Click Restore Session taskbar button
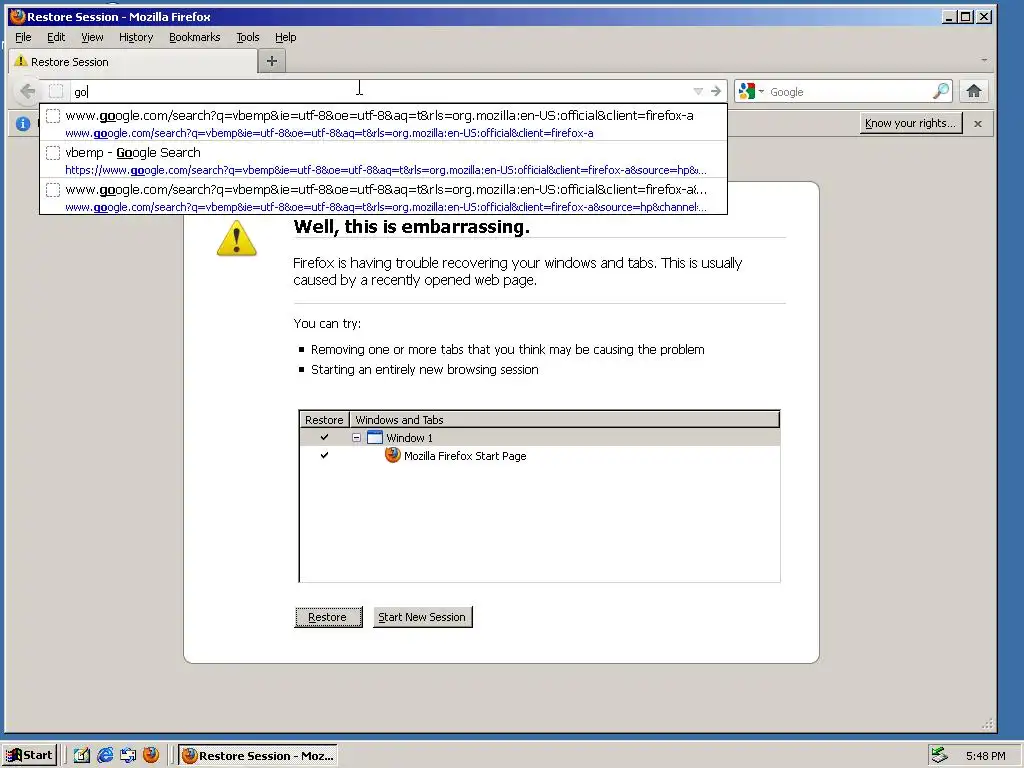Screen dimensions: 1024x768 pos(258,756)
